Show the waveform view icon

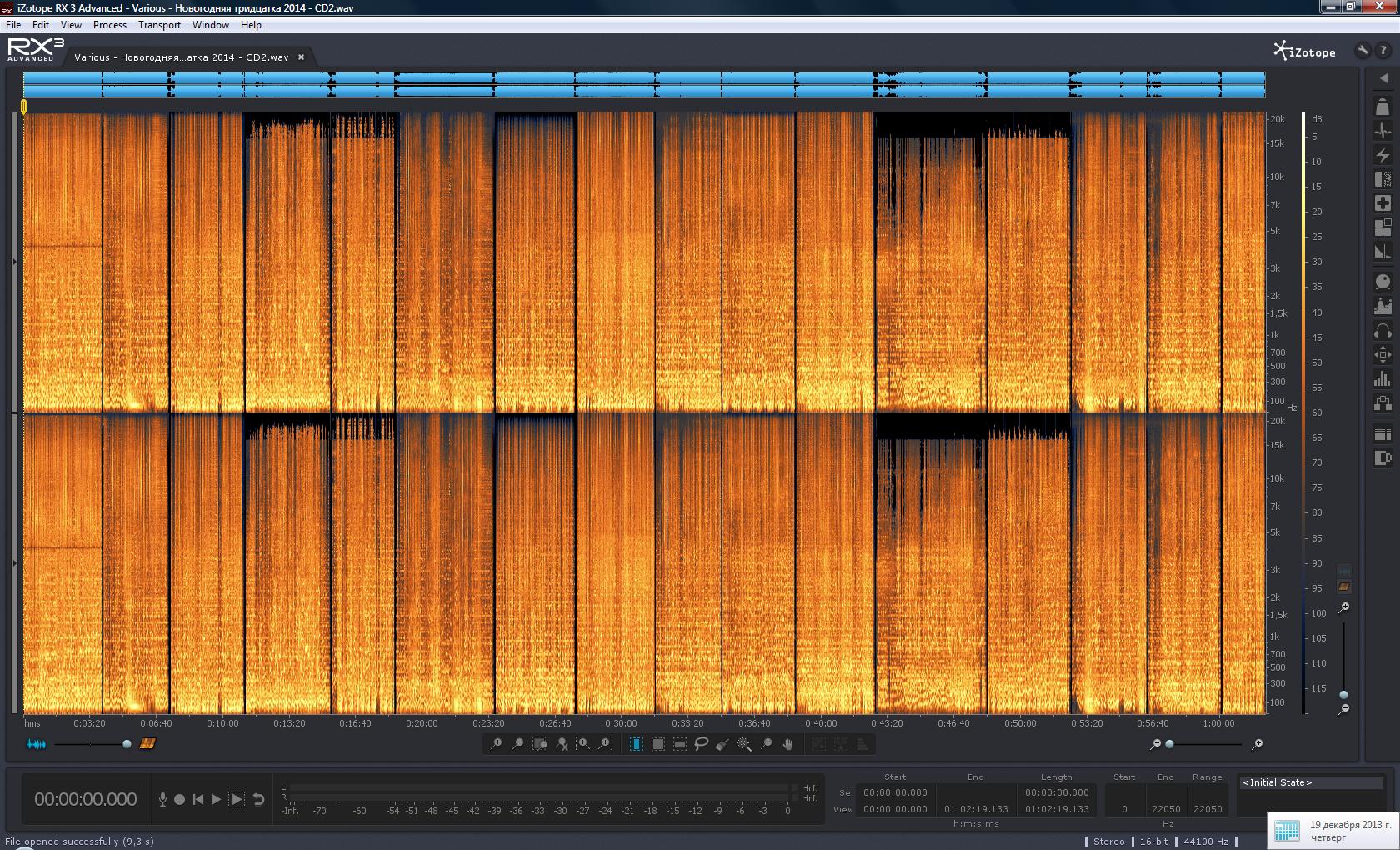[x=36, y=744]
